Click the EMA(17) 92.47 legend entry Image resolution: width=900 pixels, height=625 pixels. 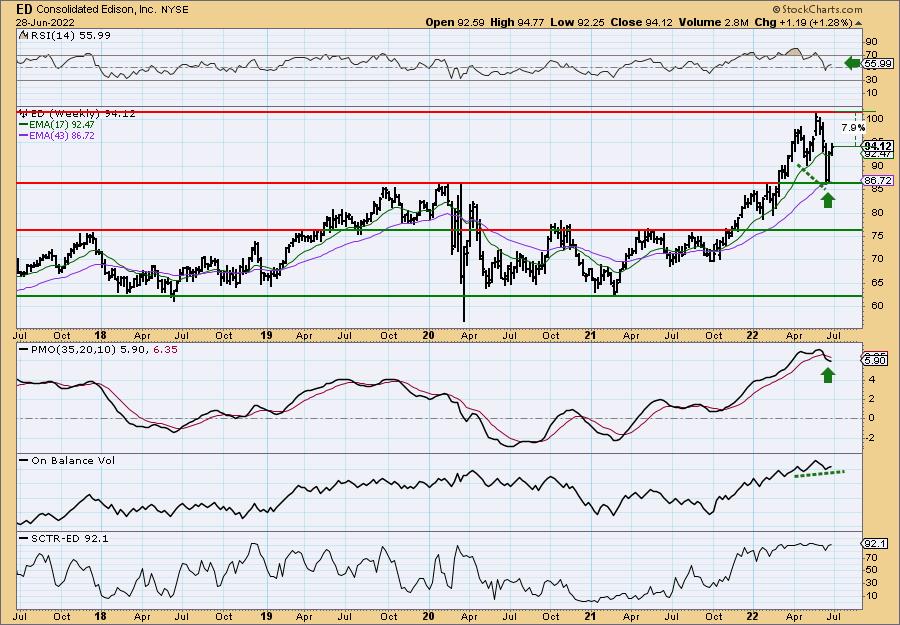(x=62, y=125)
